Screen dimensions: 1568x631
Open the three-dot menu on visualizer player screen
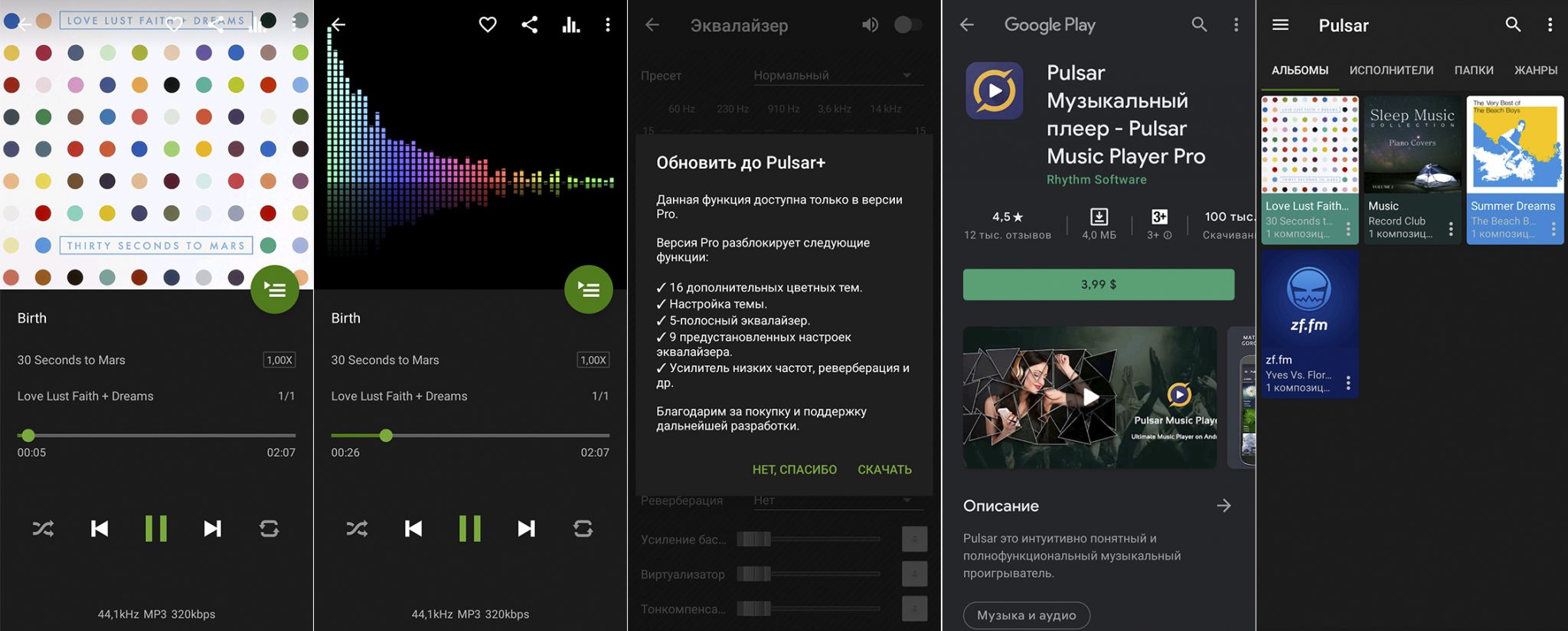(x=608, y=25)
